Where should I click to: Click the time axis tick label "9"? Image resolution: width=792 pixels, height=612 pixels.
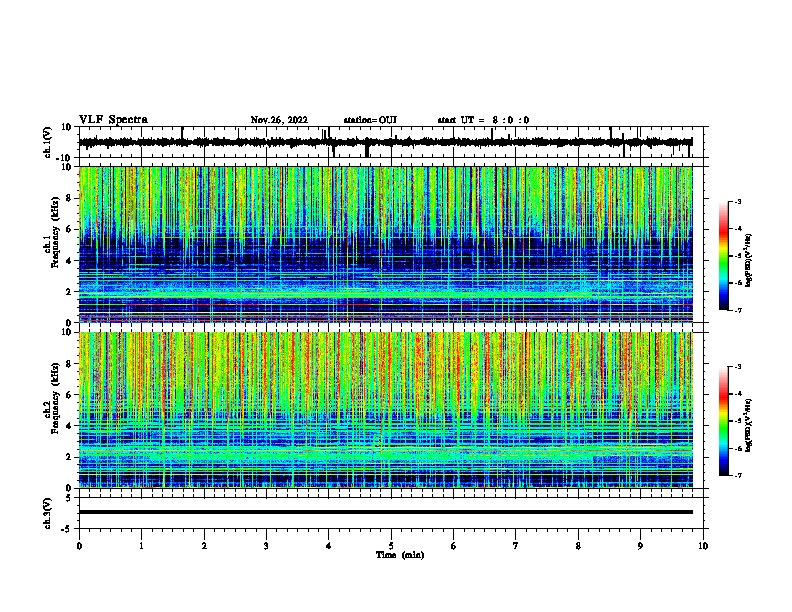pos(640,546)
